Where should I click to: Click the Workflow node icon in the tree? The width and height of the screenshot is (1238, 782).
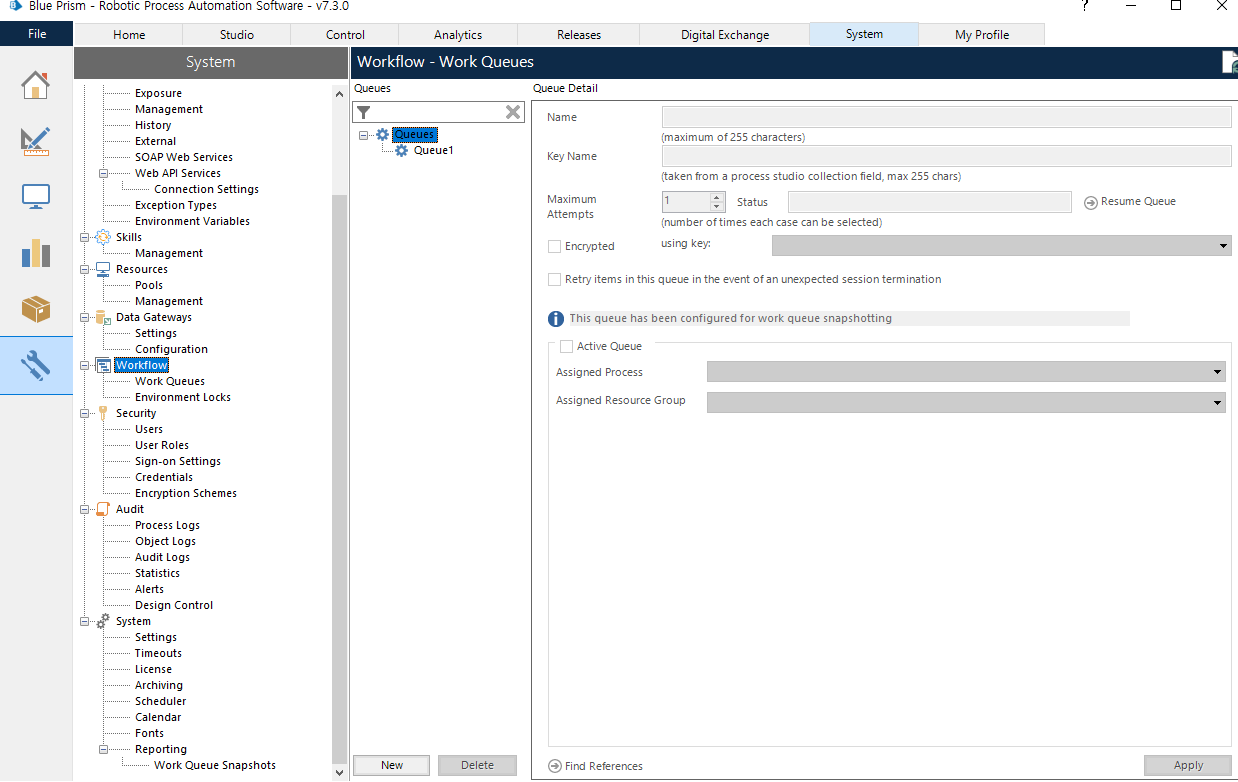tap(103, 365)
